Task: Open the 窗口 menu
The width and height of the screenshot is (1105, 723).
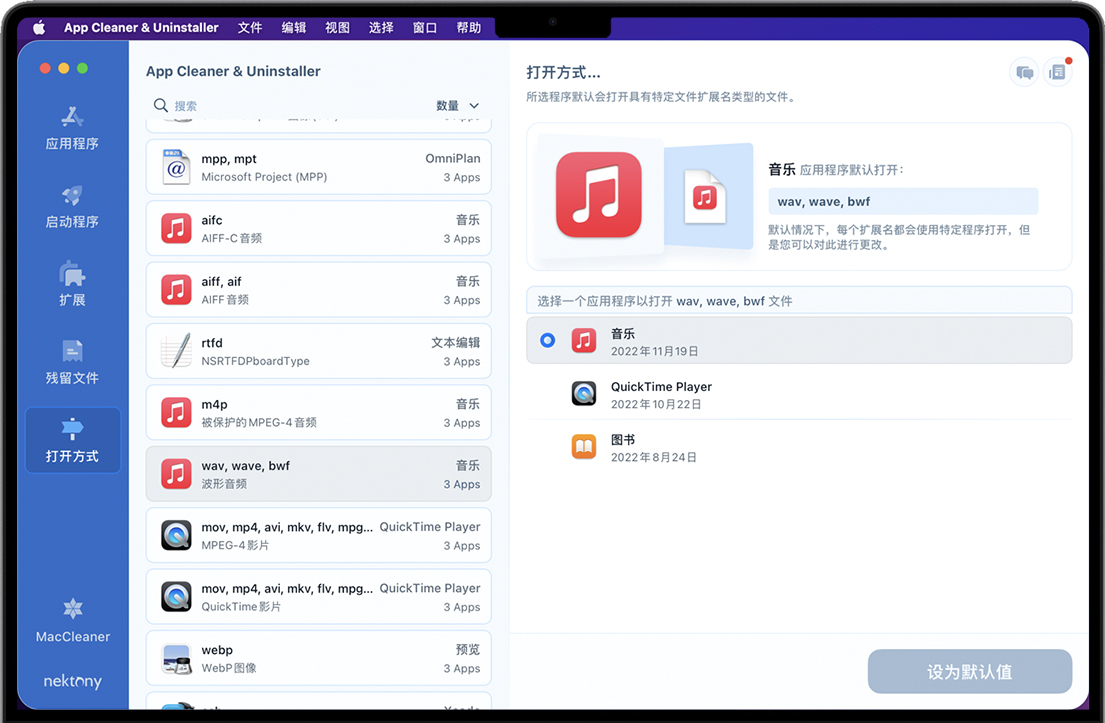Action: tap(425, 27)
